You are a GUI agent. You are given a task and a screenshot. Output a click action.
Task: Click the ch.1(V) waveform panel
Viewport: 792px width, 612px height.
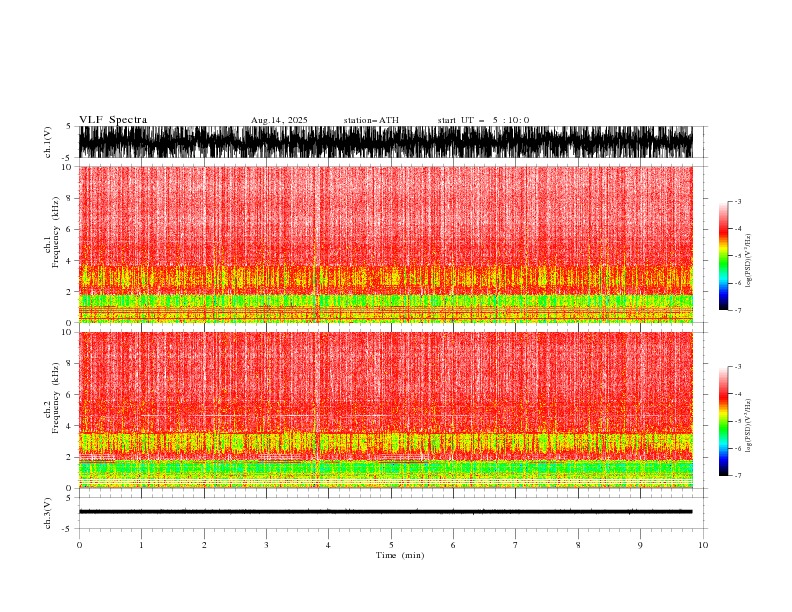385,142
